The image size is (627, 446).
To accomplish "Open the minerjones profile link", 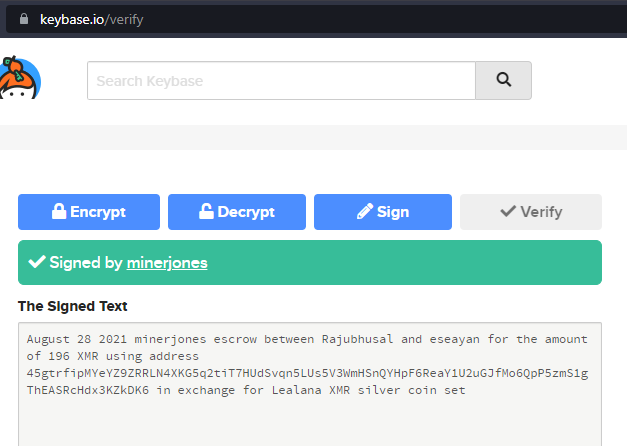I will [x=167, y=263].
